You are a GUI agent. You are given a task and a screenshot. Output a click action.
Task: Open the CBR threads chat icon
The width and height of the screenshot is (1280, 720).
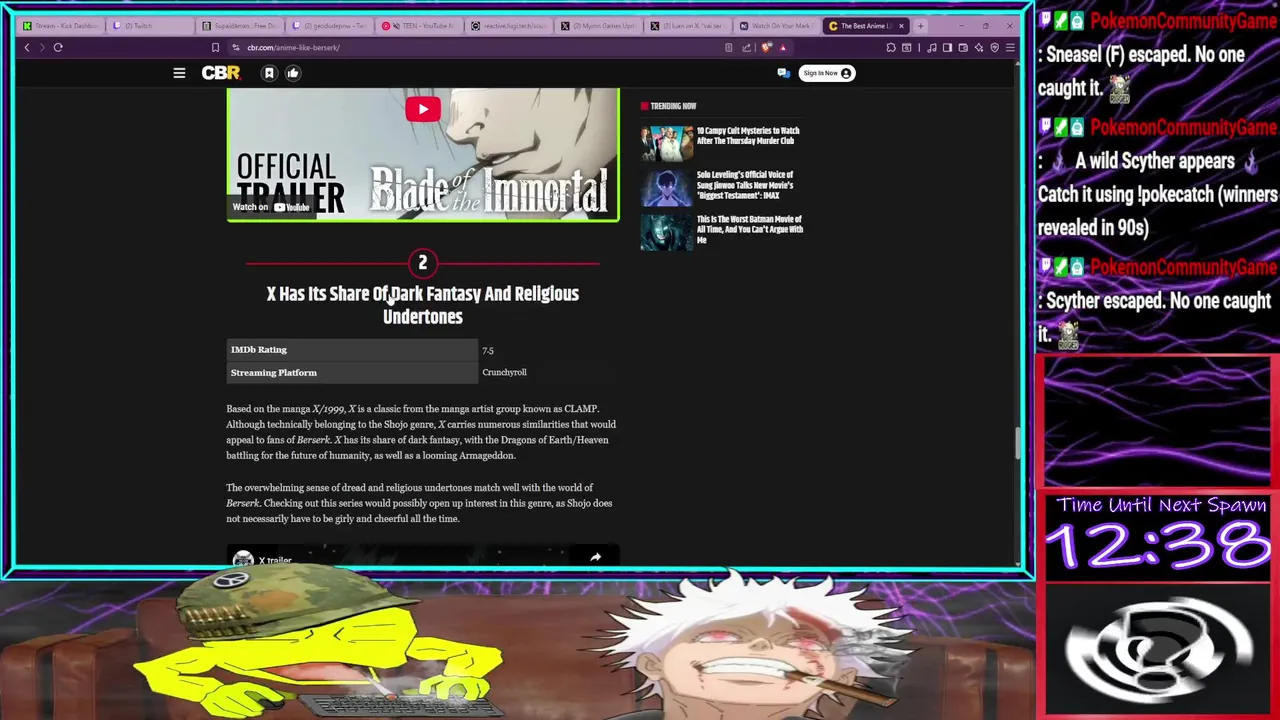point(783,73)
